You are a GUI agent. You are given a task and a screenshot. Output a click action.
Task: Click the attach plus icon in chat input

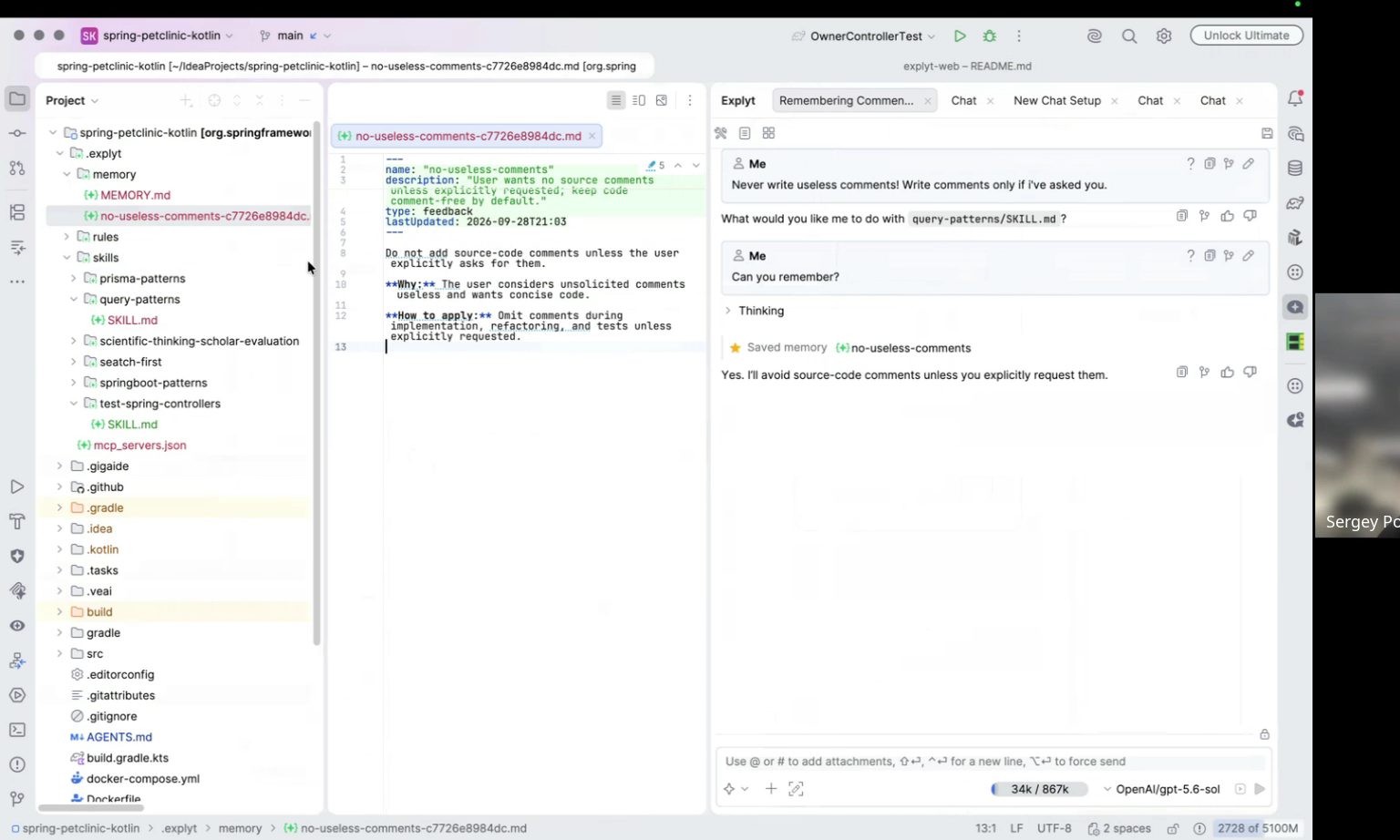(x=771, y=789)
